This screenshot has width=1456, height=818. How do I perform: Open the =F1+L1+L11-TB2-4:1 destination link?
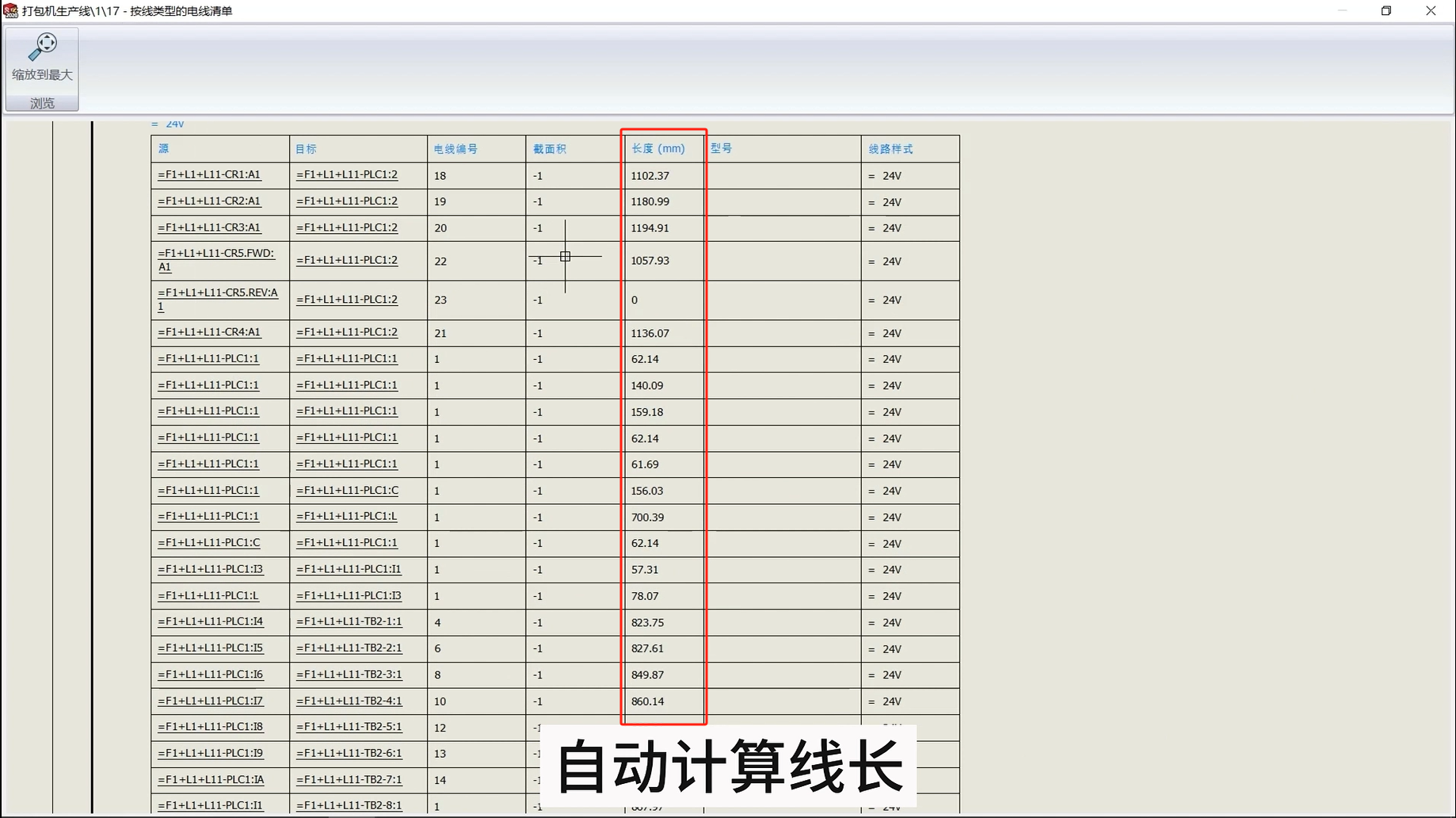pyautogui.click(x=349, y=701)
